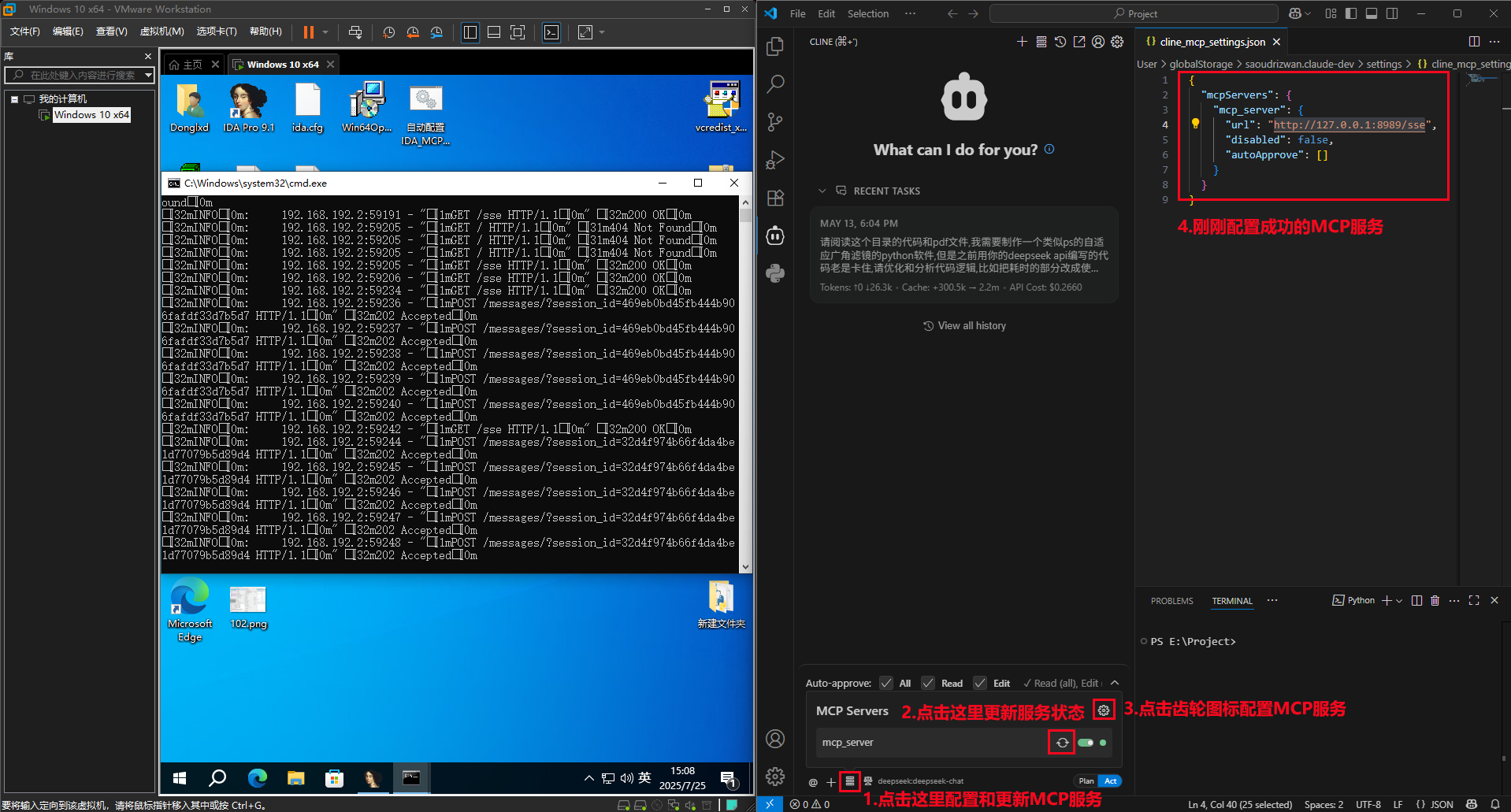Switch to the PROBLEMS panel tab
This screenshot has width=1511, height=812.
pyautogui.click(x=1171, y=601)
